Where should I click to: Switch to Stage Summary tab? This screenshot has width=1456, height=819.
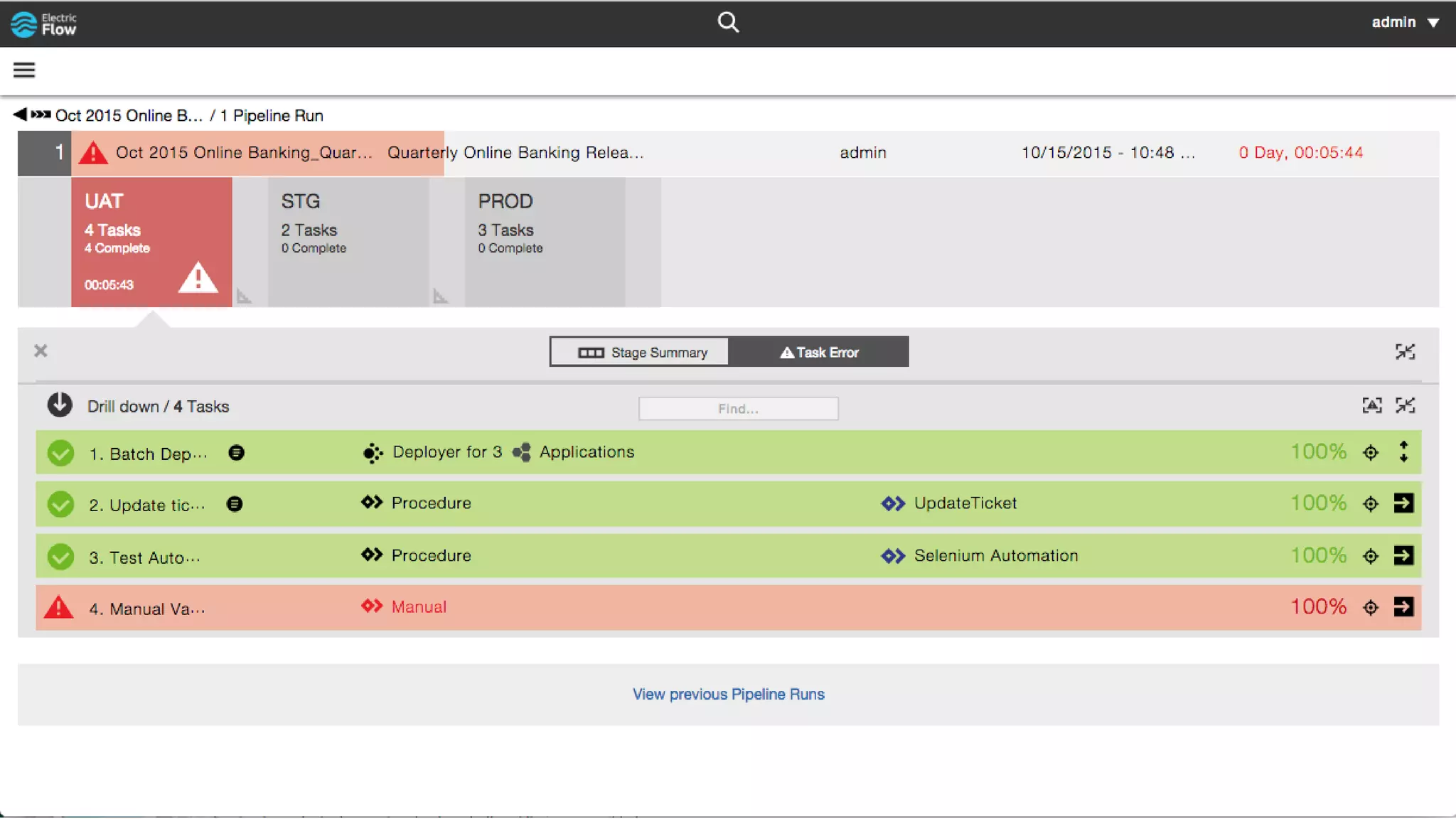click(x=639, y=353)
